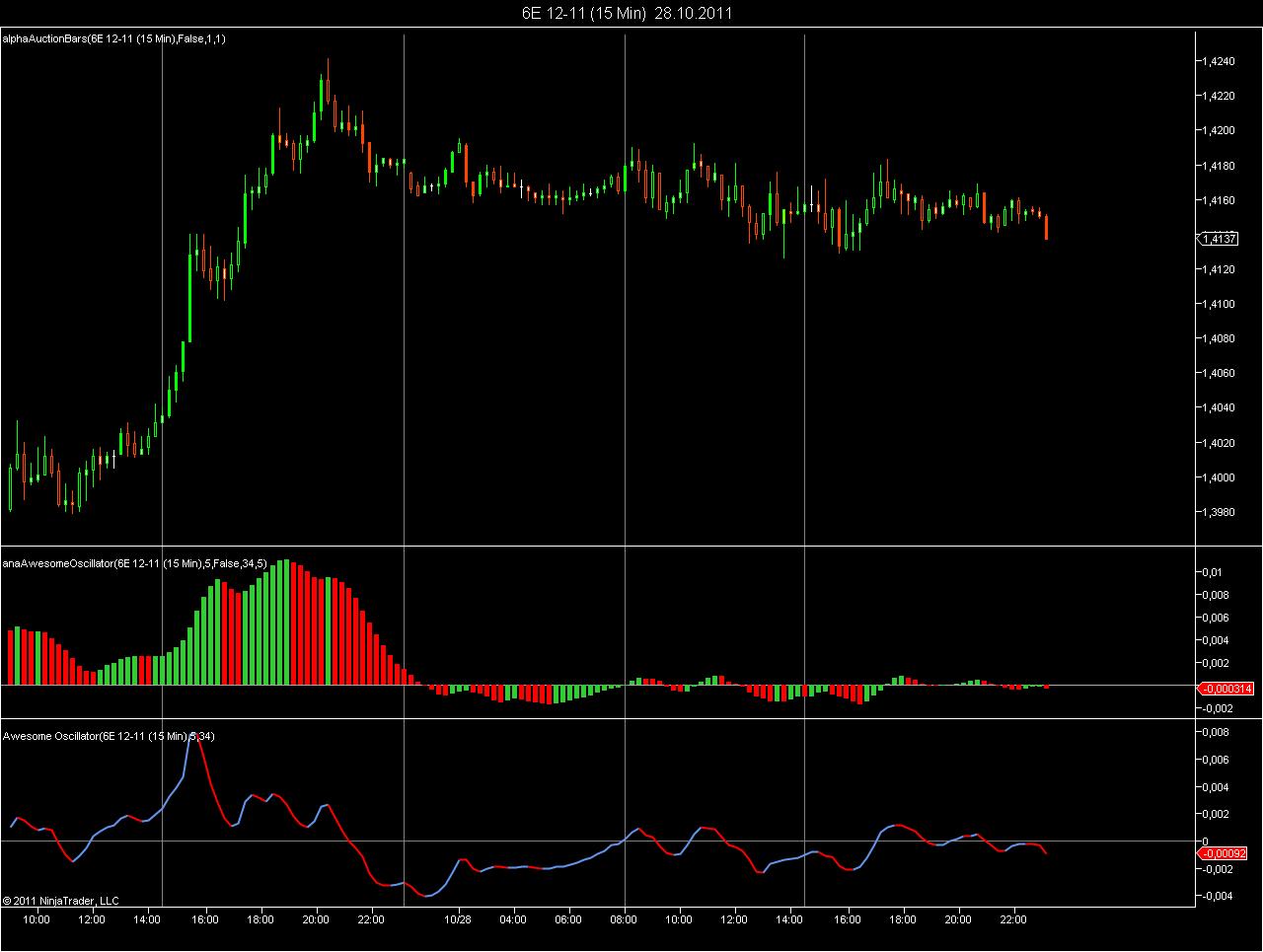Click the red -0,00092 value marker
The image size is (1263, 952).
pyautogui.click(x=1224, y=853)
